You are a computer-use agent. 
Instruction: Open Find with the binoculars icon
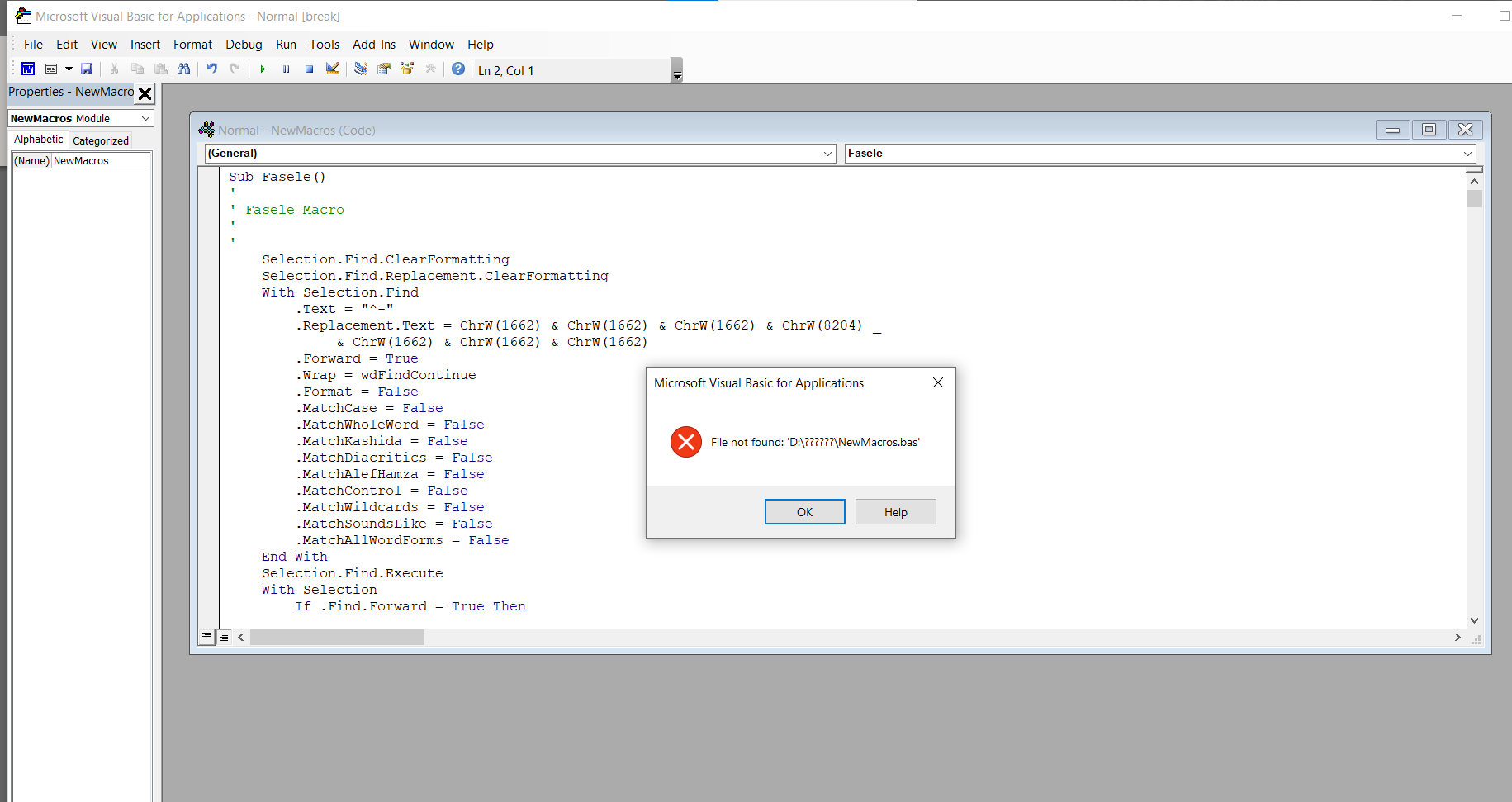pos(184,69)
